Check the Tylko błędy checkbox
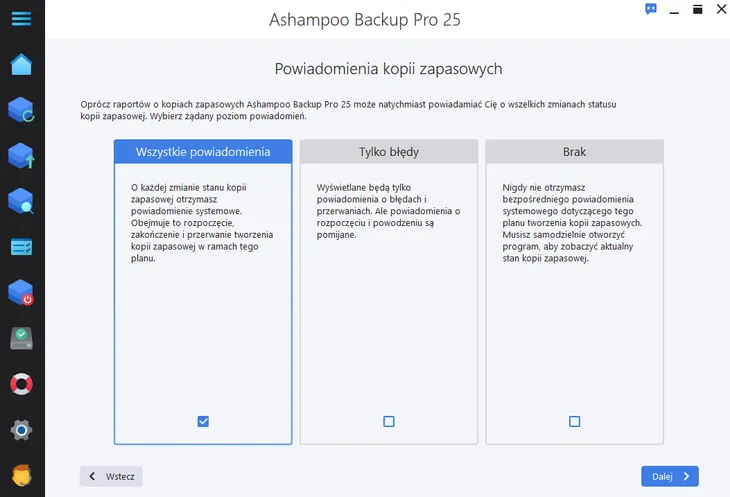The height and width of the screenshot is (497, 730). pyautogui.click(x=389, y=422)
